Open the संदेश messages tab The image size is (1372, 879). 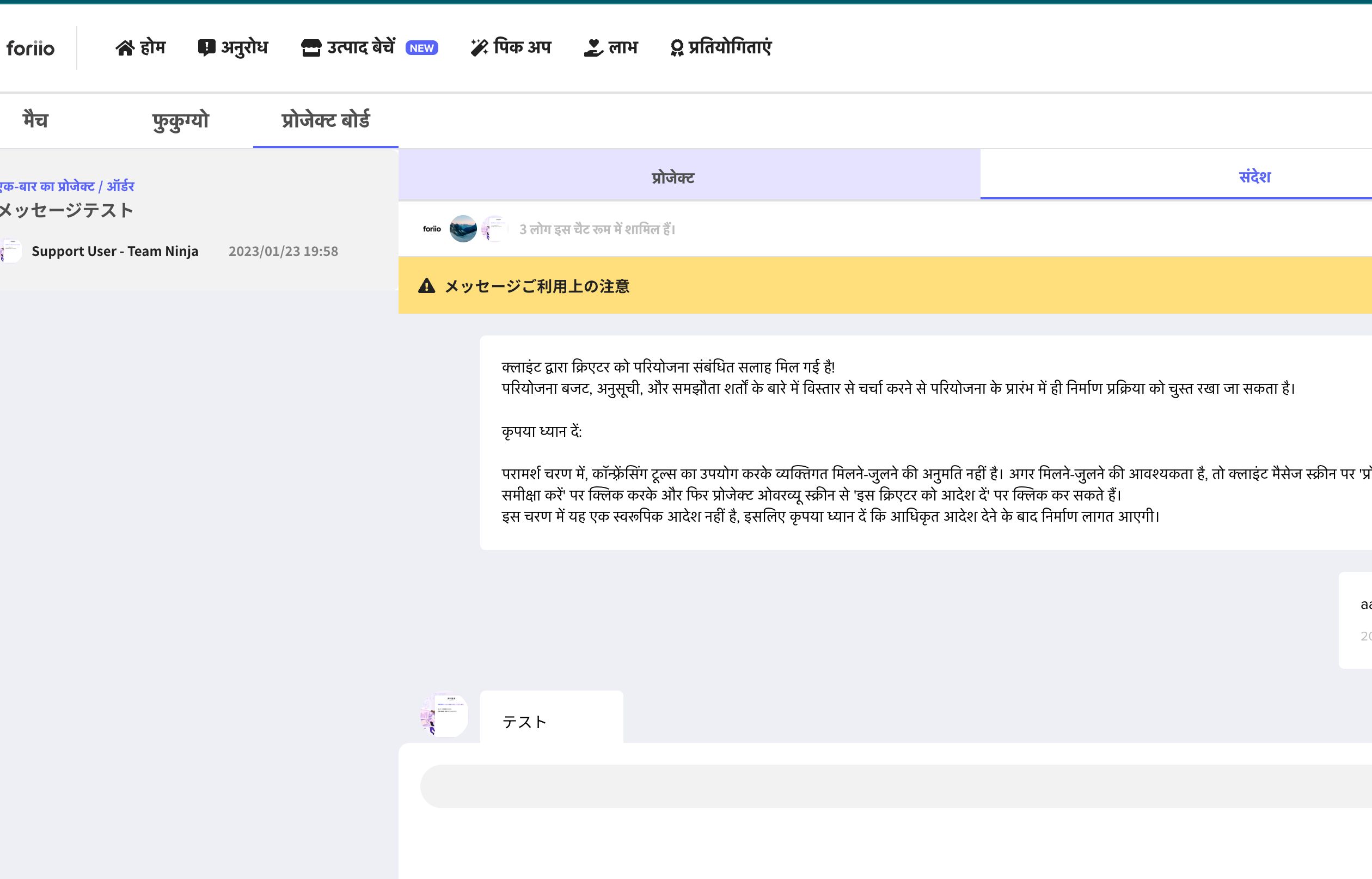point(1254,176)
